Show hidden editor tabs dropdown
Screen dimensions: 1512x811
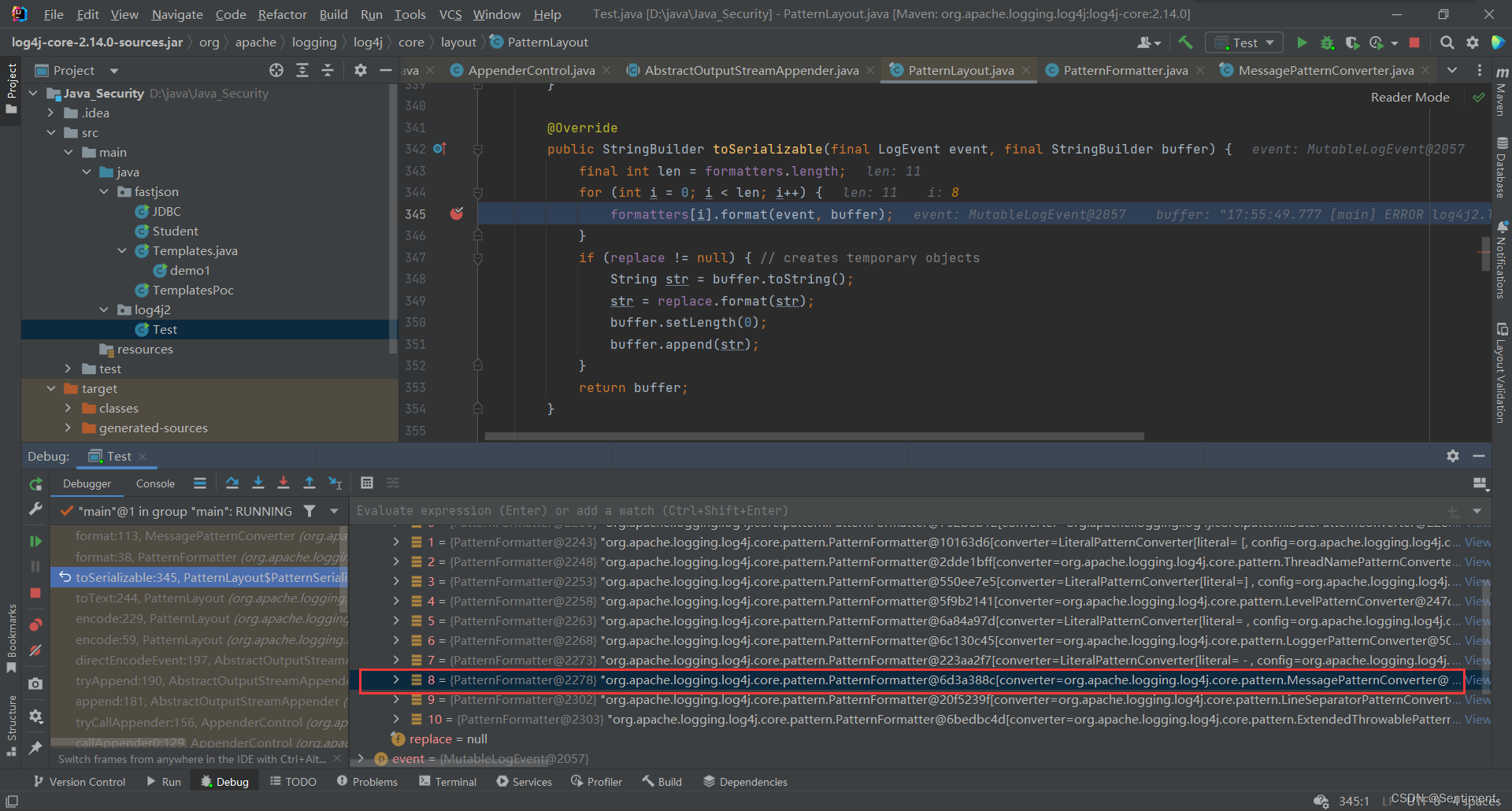click(x=1451, y=70)
